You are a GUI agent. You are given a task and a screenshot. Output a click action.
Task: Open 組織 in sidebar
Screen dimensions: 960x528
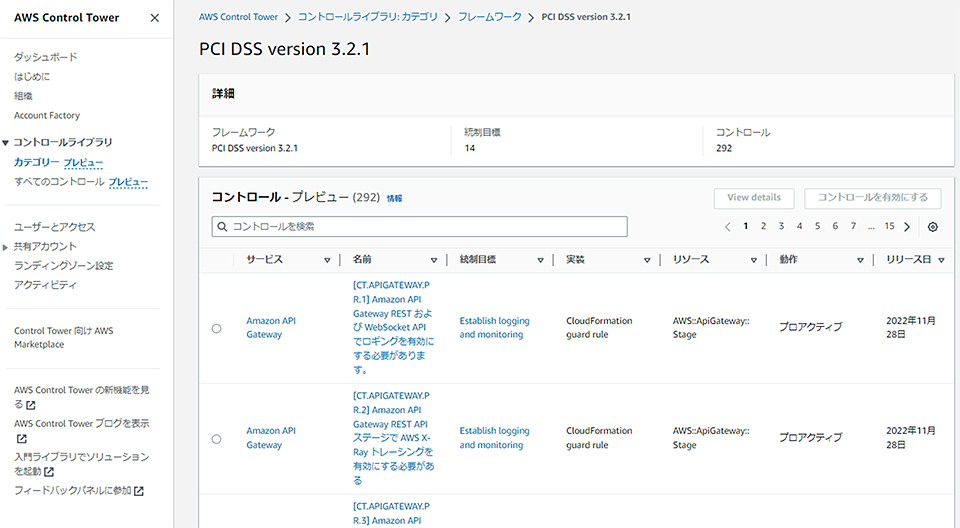click(23, 96)
